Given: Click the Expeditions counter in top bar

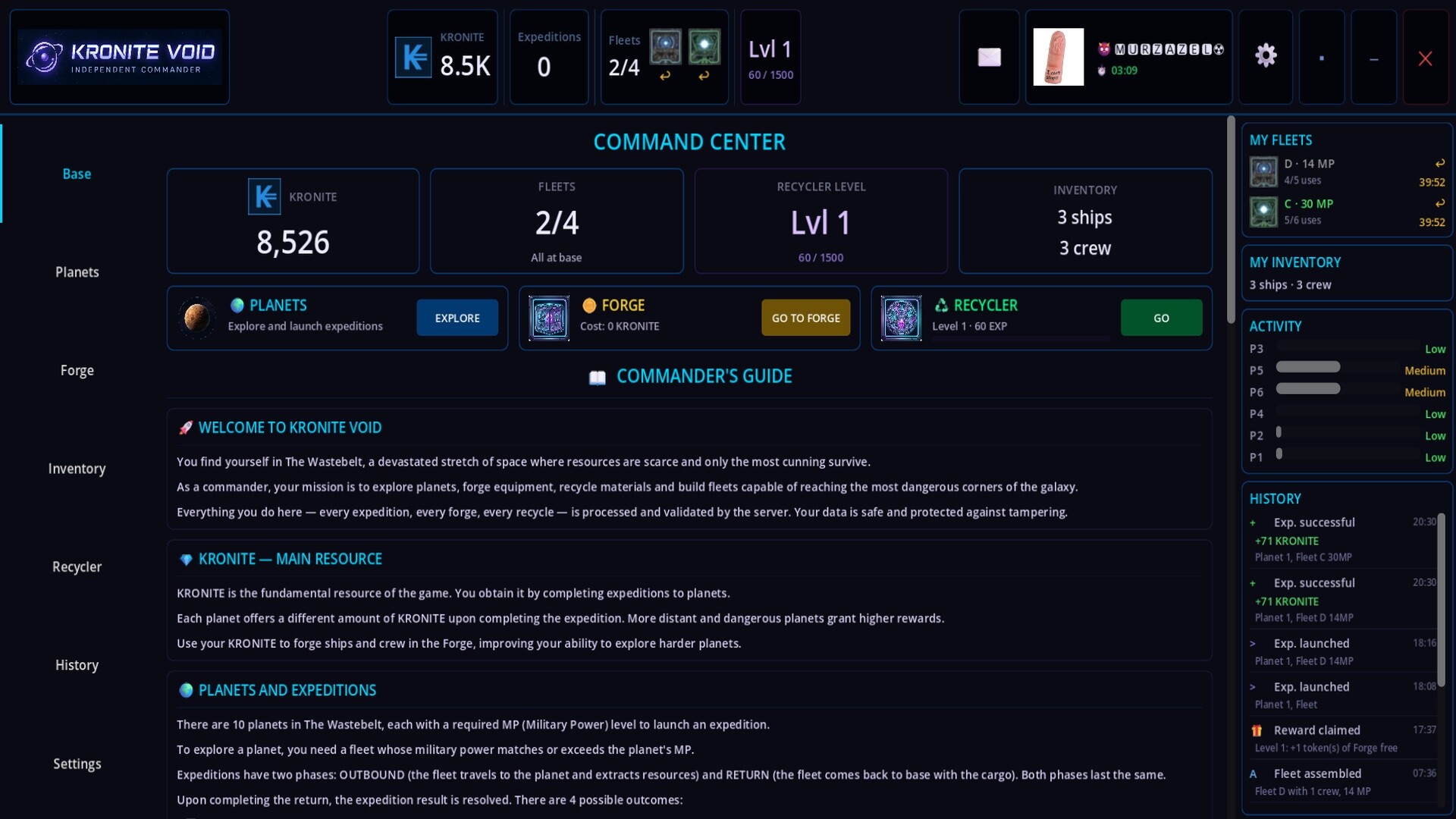Looking at the screenshot, I should pos(549,57).
